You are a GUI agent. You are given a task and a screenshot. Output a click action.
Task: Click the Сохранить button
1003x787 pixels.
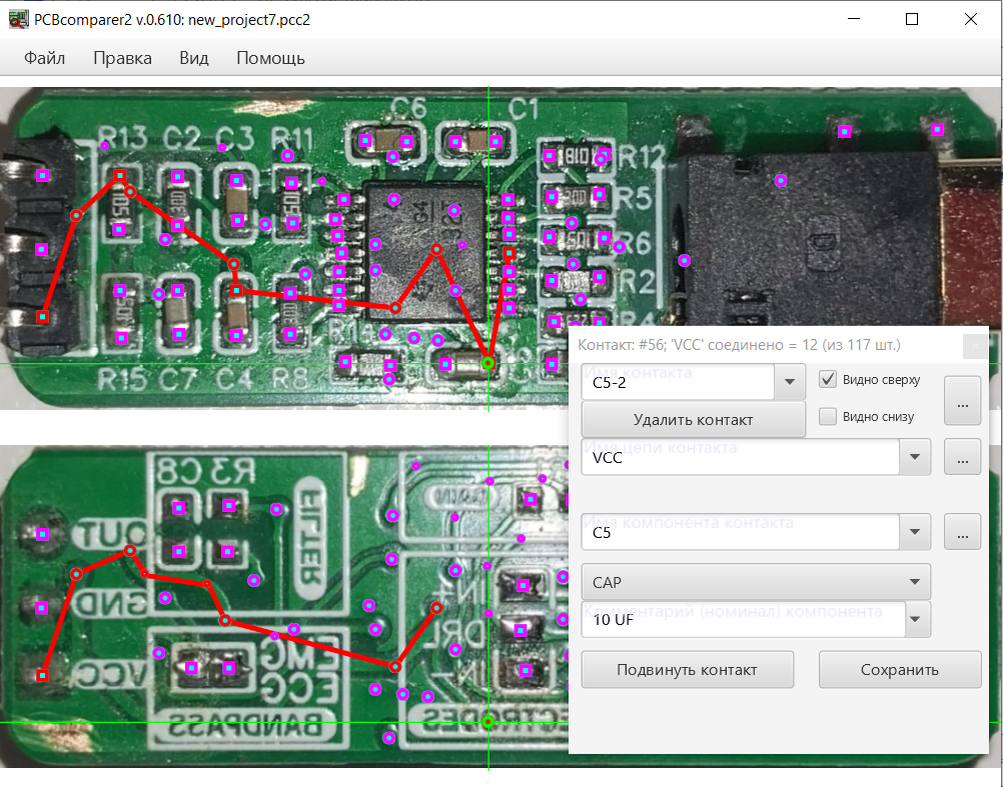pyautogui.click(x=899, y=669)
